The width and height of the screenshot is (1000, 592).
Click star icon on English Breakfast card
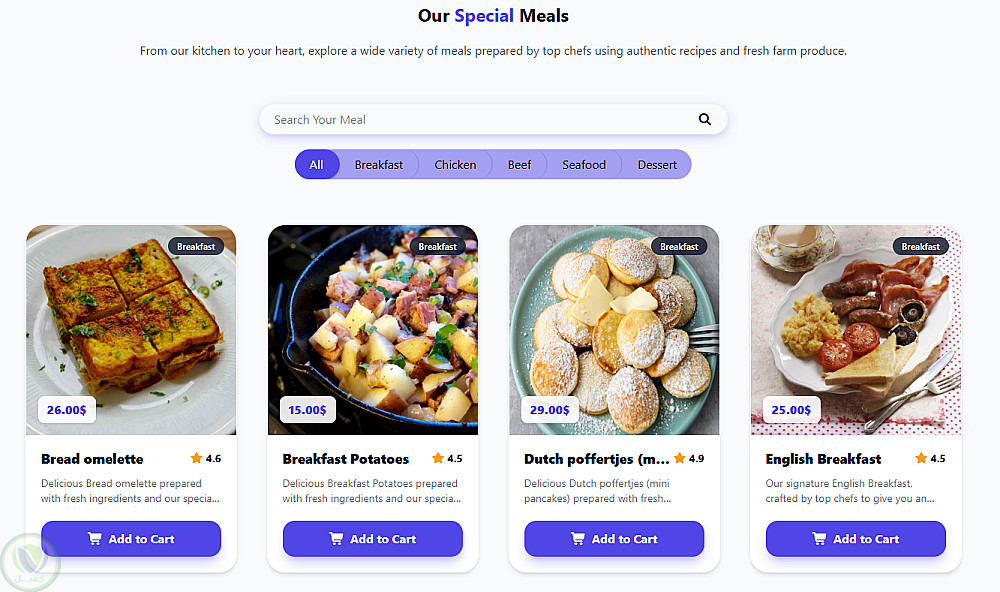pos(920,459)
